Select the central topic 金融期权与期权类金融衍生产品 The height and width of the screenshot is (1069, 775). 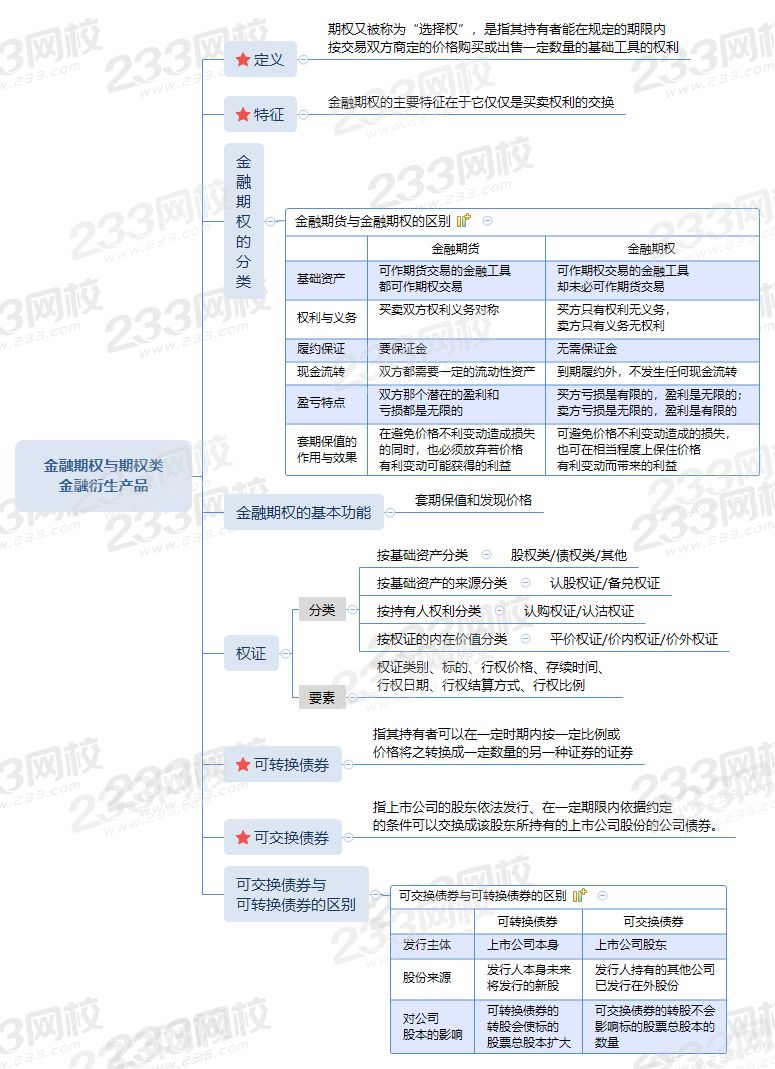click(x=104, y=476)
